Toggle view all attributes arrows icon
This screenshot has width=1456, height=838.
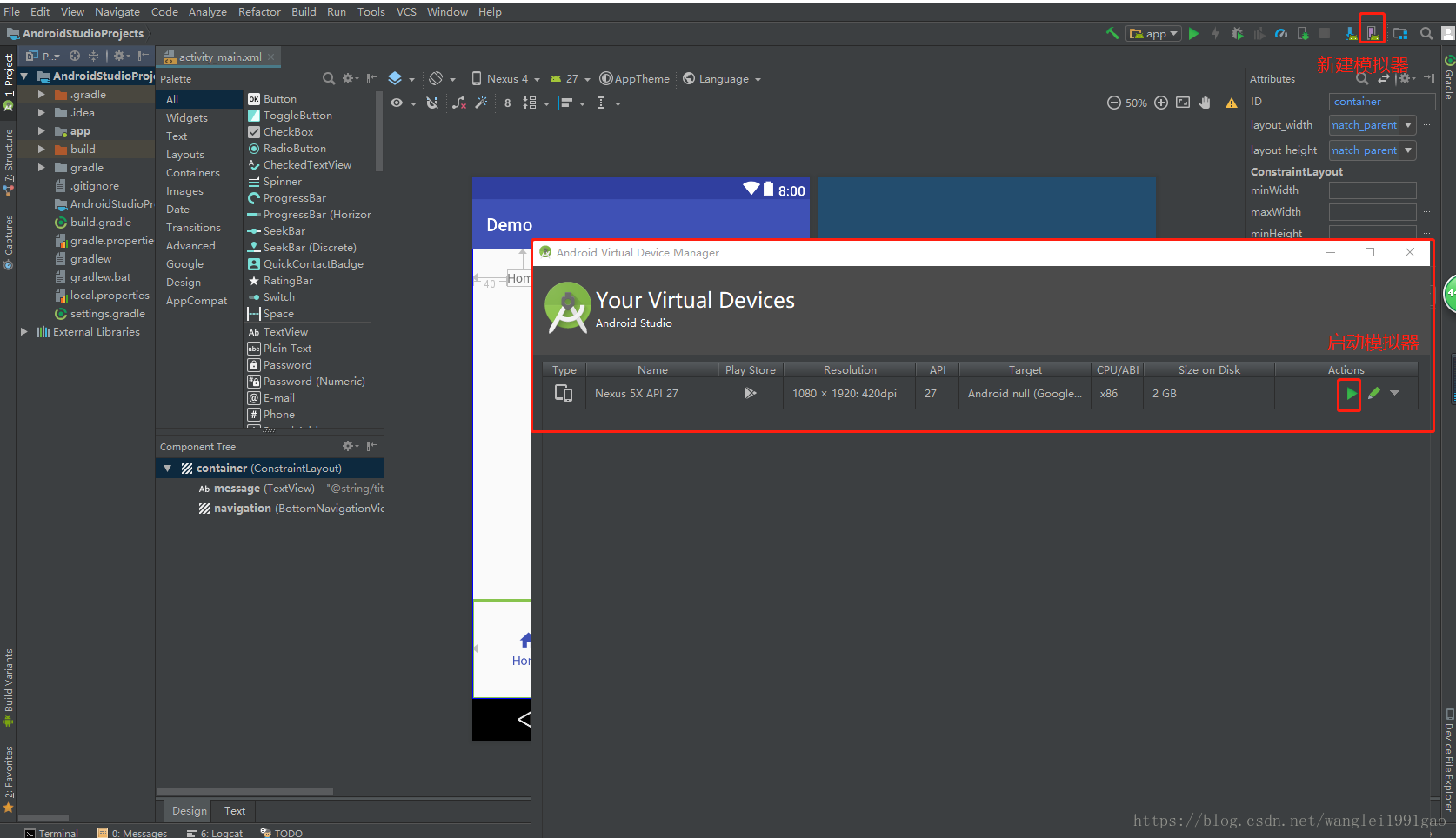[x=1383, y=78]
